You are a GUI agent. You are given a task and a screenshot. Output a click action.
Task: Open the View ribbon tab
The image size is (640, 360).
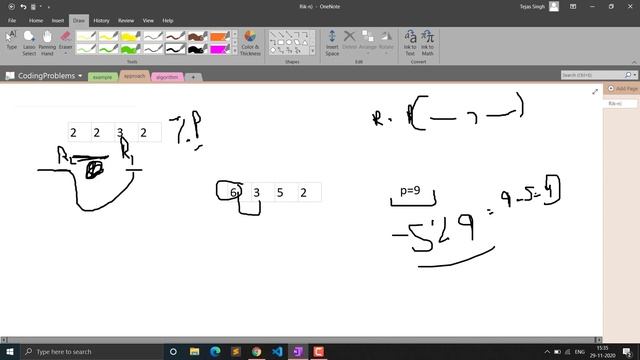(148, 20)
